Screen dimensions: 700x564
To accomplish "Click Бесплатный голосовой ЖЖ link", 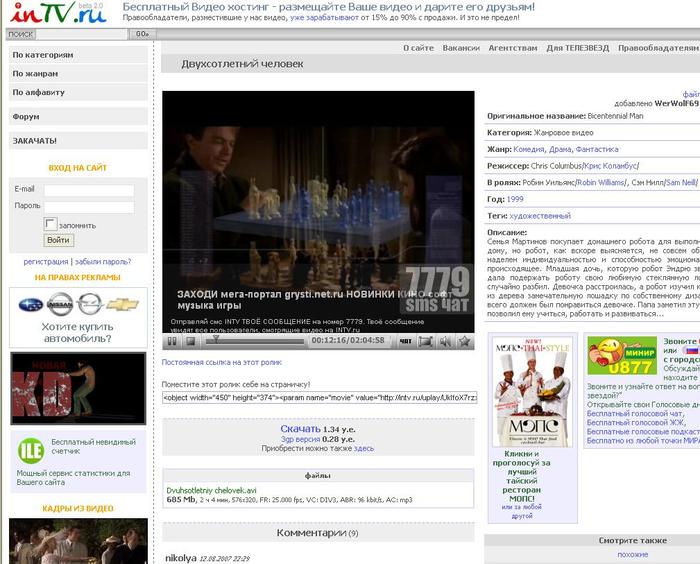I will click(636, 422).
